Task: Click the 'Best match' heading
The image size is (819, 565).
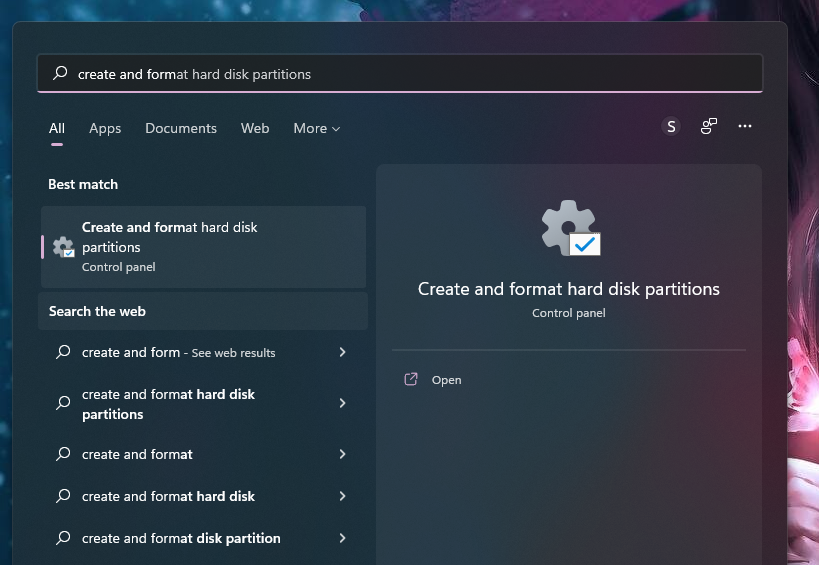Action: [x=83, y=184]
